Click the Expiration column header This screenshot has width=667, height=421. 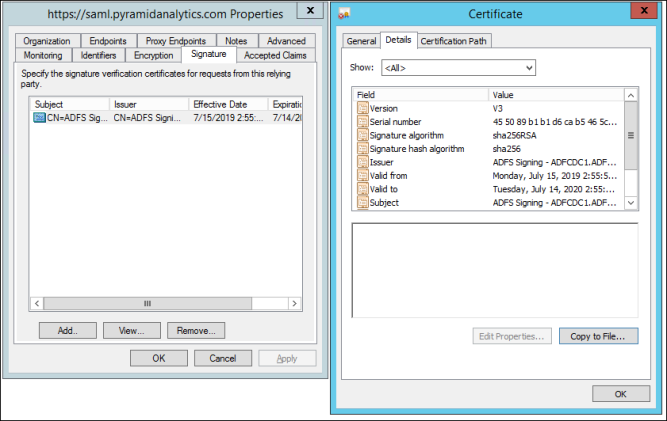(285, 104)
